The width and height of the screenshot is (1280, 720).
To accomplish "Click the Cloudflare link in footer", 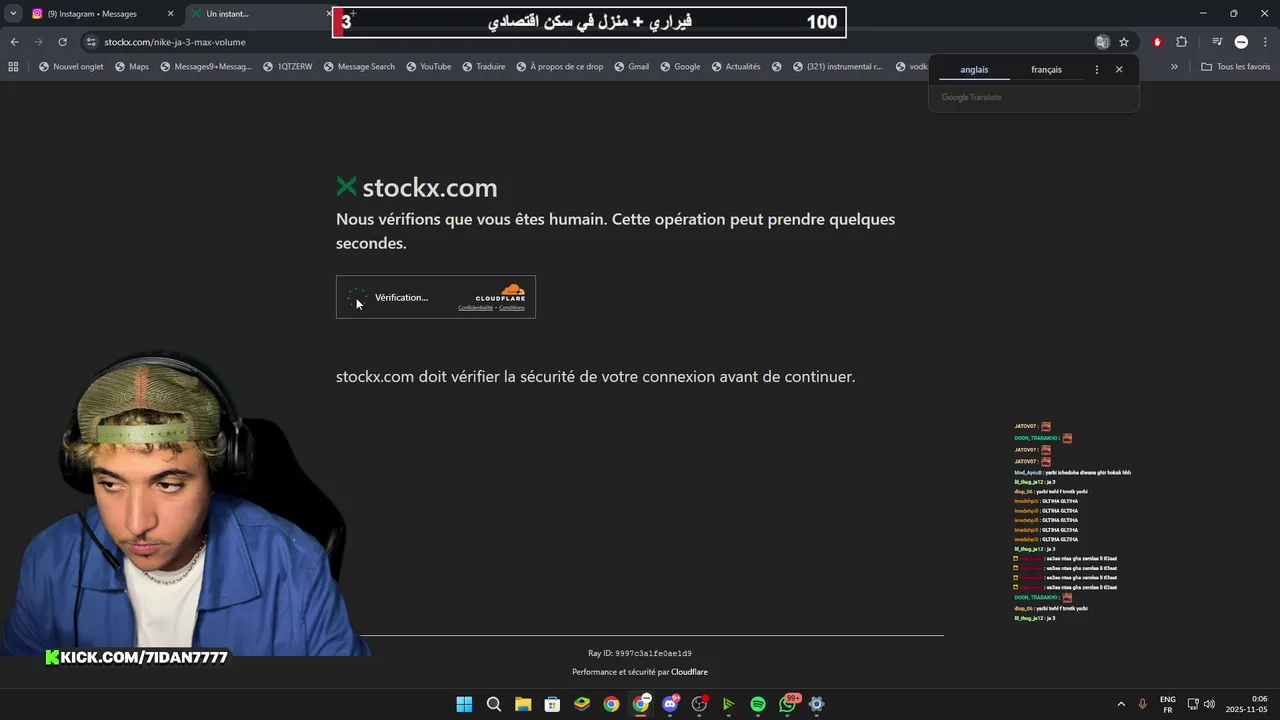I will (x=689, y=672).
